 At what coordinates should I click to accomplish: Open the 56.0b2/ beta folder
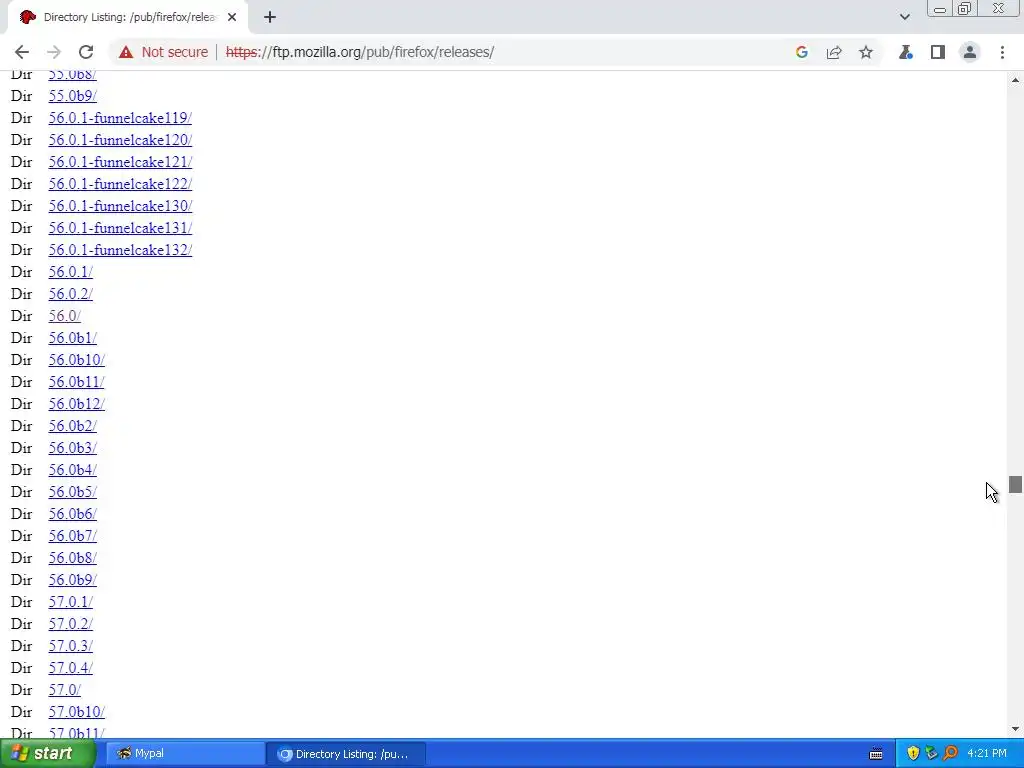click(x=72, y=426)
